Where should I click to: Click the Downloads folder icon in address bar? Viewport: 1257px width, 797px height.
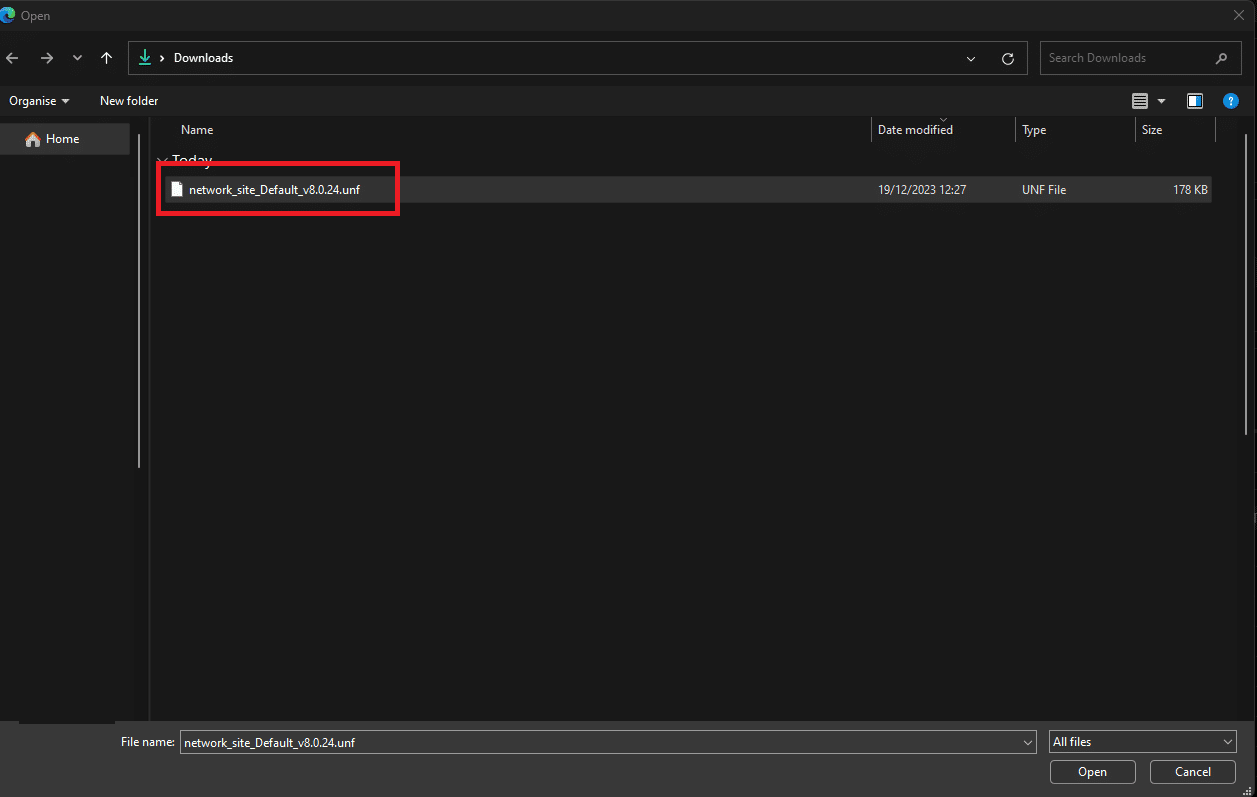coord(145,58)
